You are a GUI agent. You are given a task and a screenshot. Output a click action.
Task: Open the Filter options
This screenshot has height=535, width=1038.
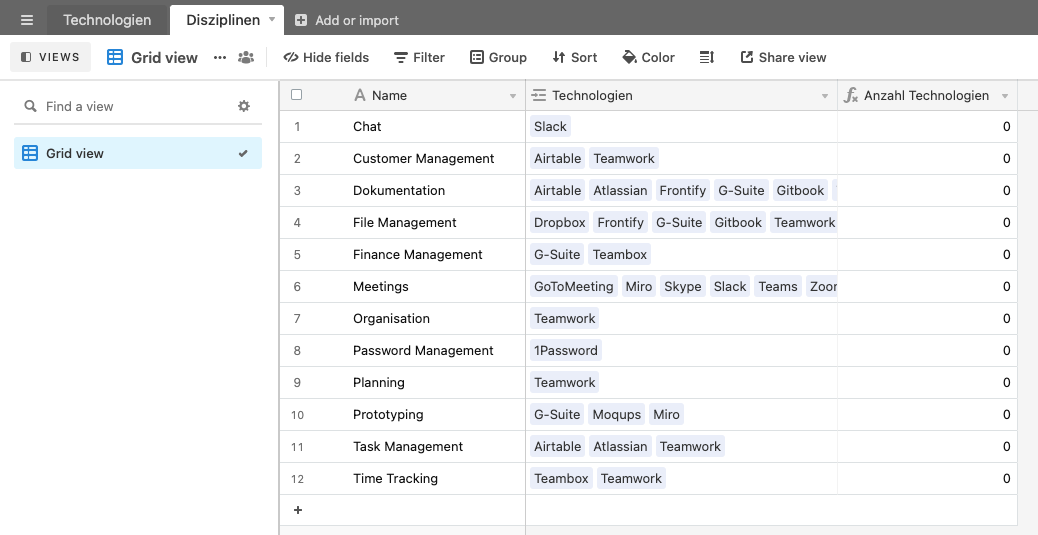419,58
